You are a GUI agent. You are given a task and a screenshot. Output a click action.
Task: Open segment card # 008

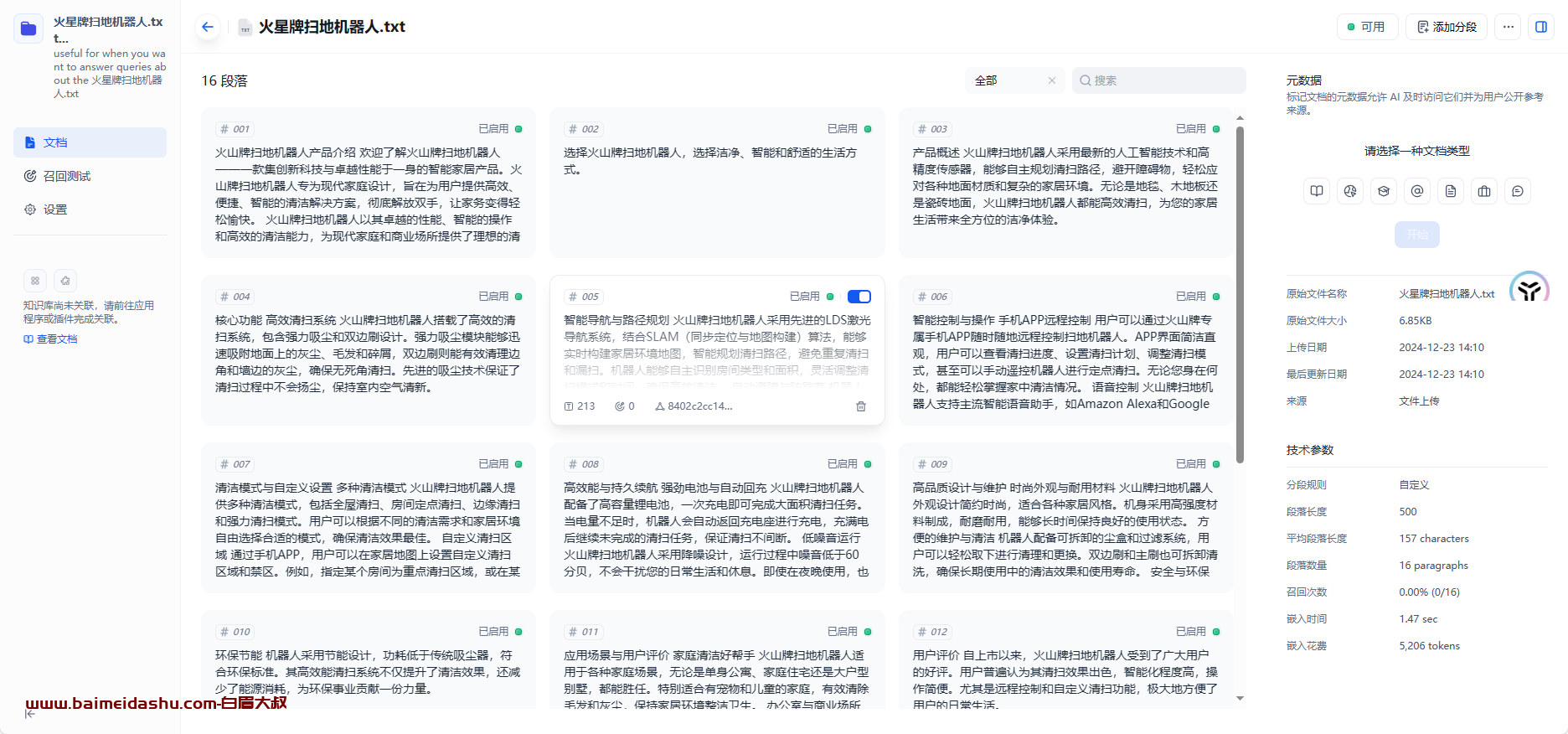(x=717, y=518)
